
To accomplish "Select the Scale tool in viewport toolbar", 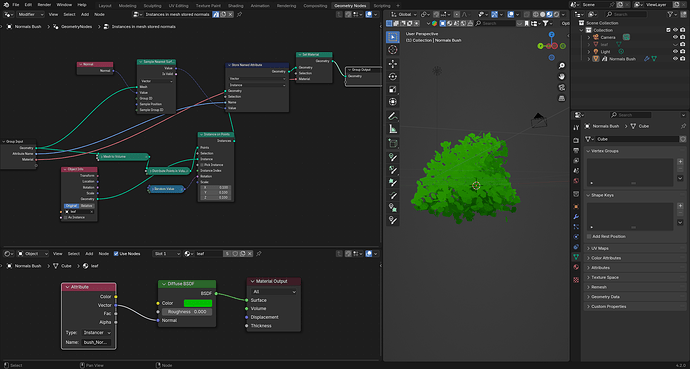I will [x=393, y=89].
